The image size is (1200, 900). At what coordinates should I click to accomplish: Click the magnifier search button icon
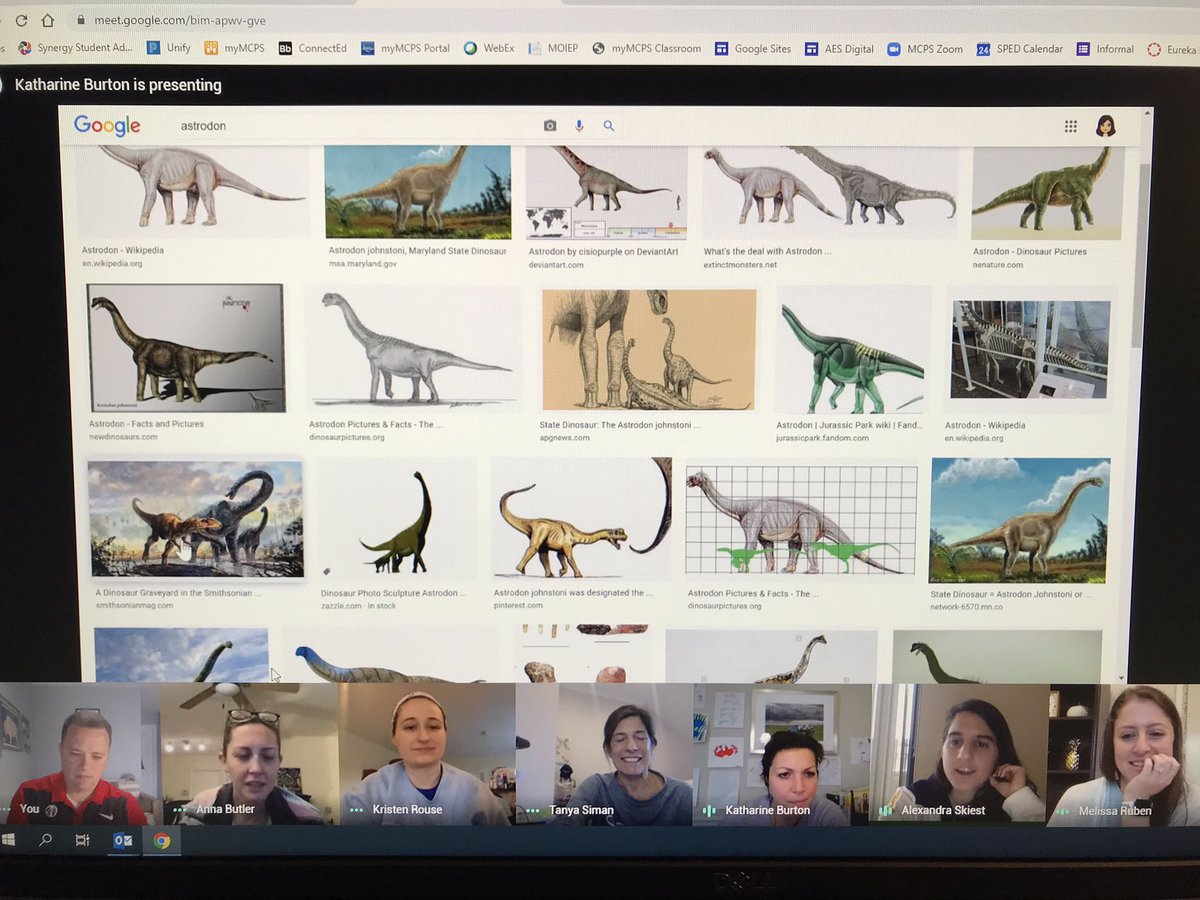pos(608,126)
